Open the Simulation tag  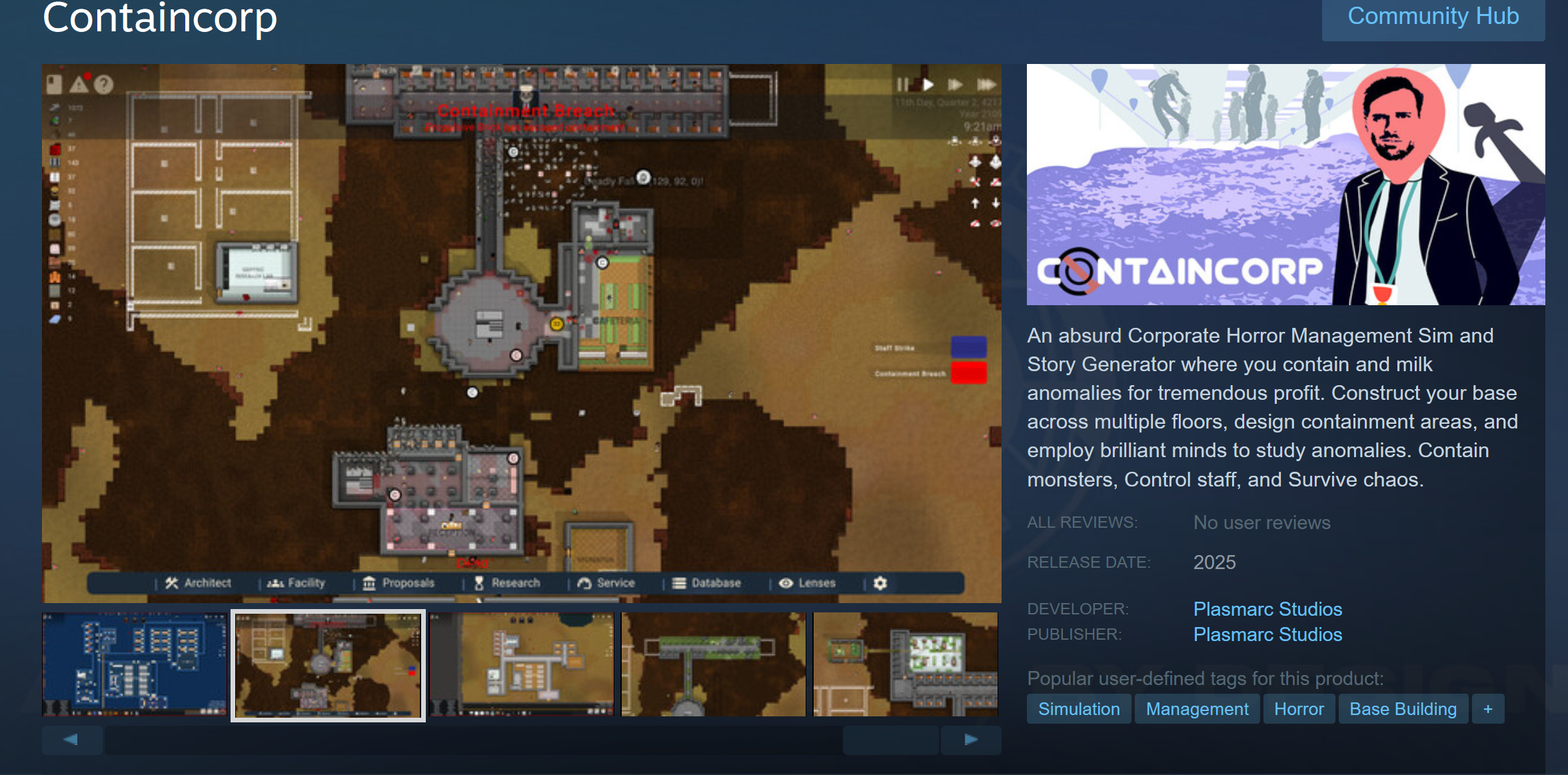point(1079,709)
